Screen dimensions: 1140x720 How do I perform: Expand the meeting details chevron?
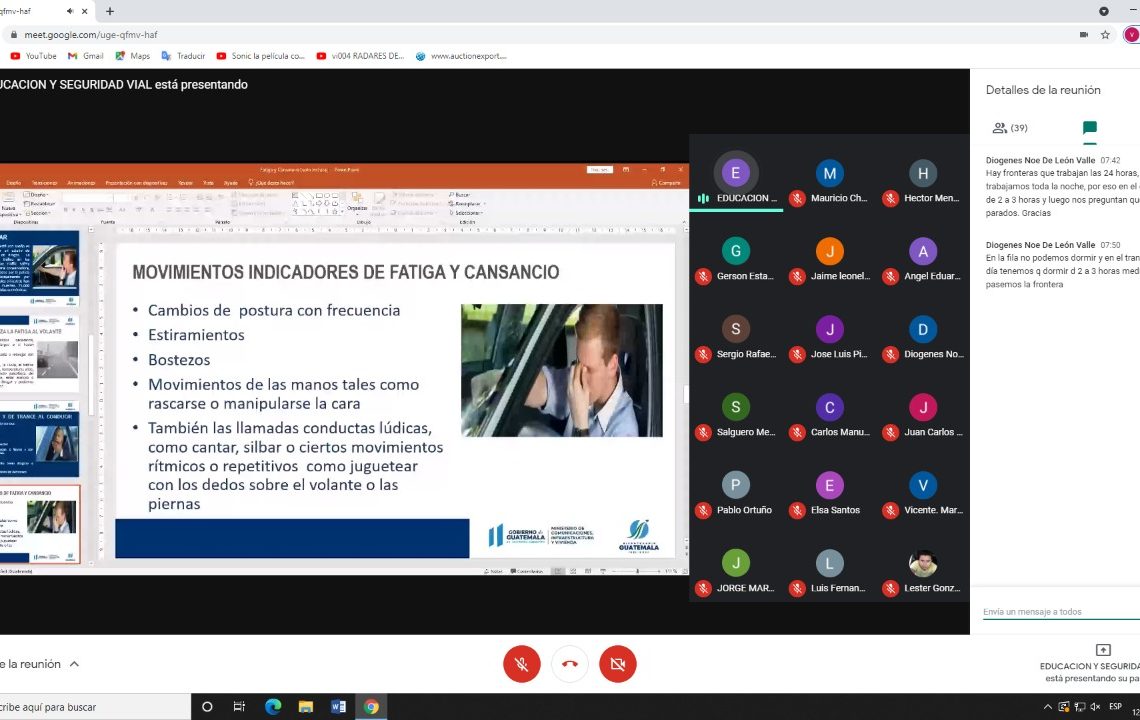coord(74,664)
